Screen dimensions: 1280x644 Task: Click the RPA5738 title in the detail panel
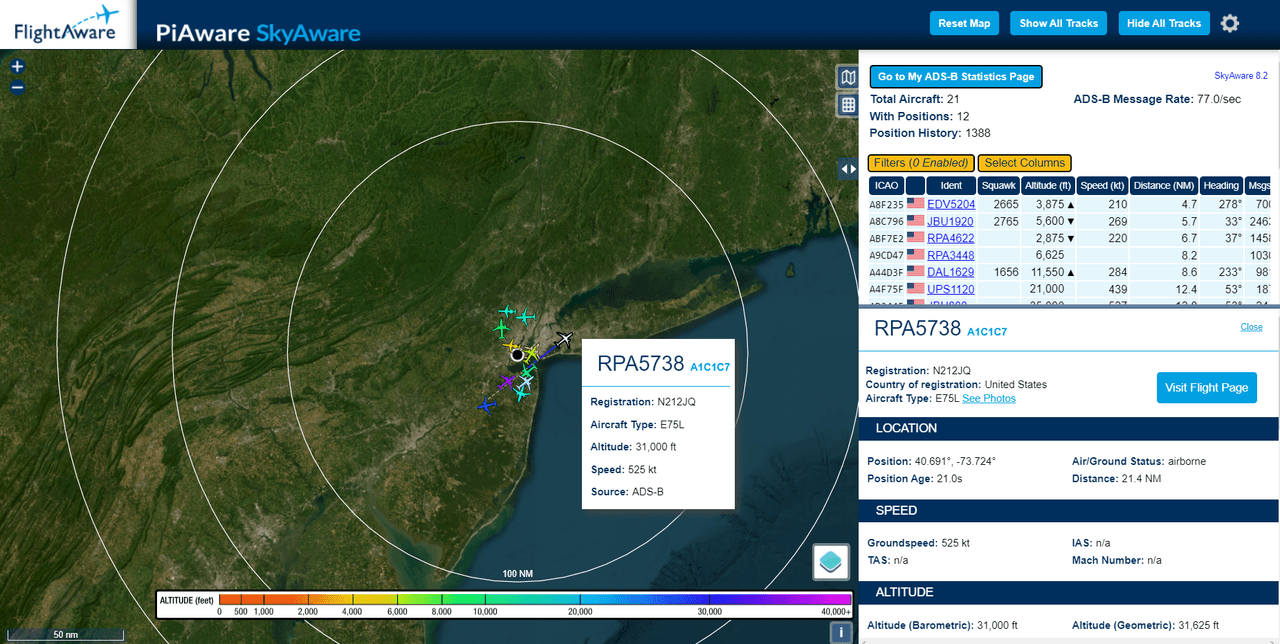[x=917, y=328]
